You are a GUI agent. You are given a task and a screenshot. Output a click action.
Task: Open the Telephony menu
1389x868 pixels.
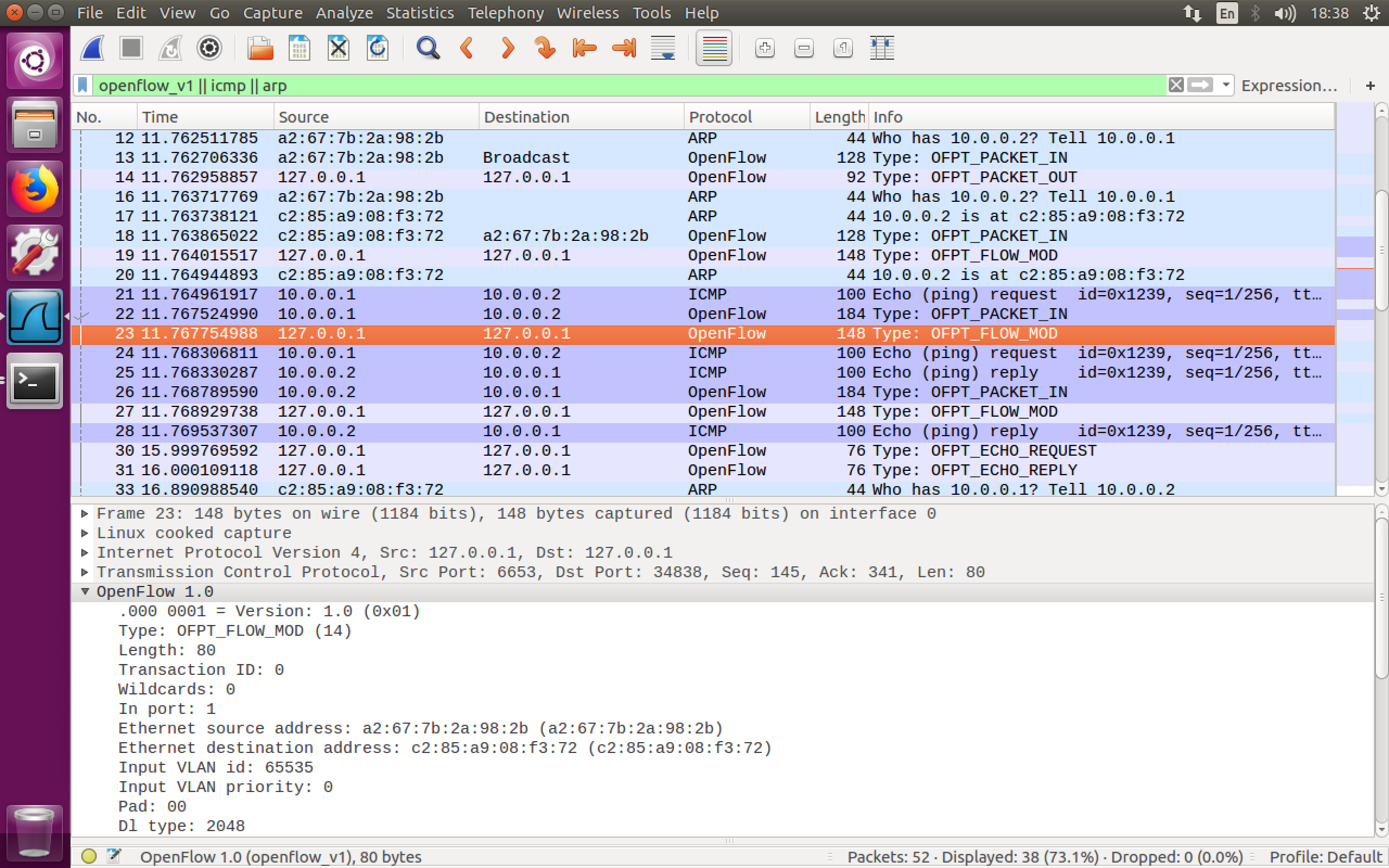(505, 12)
